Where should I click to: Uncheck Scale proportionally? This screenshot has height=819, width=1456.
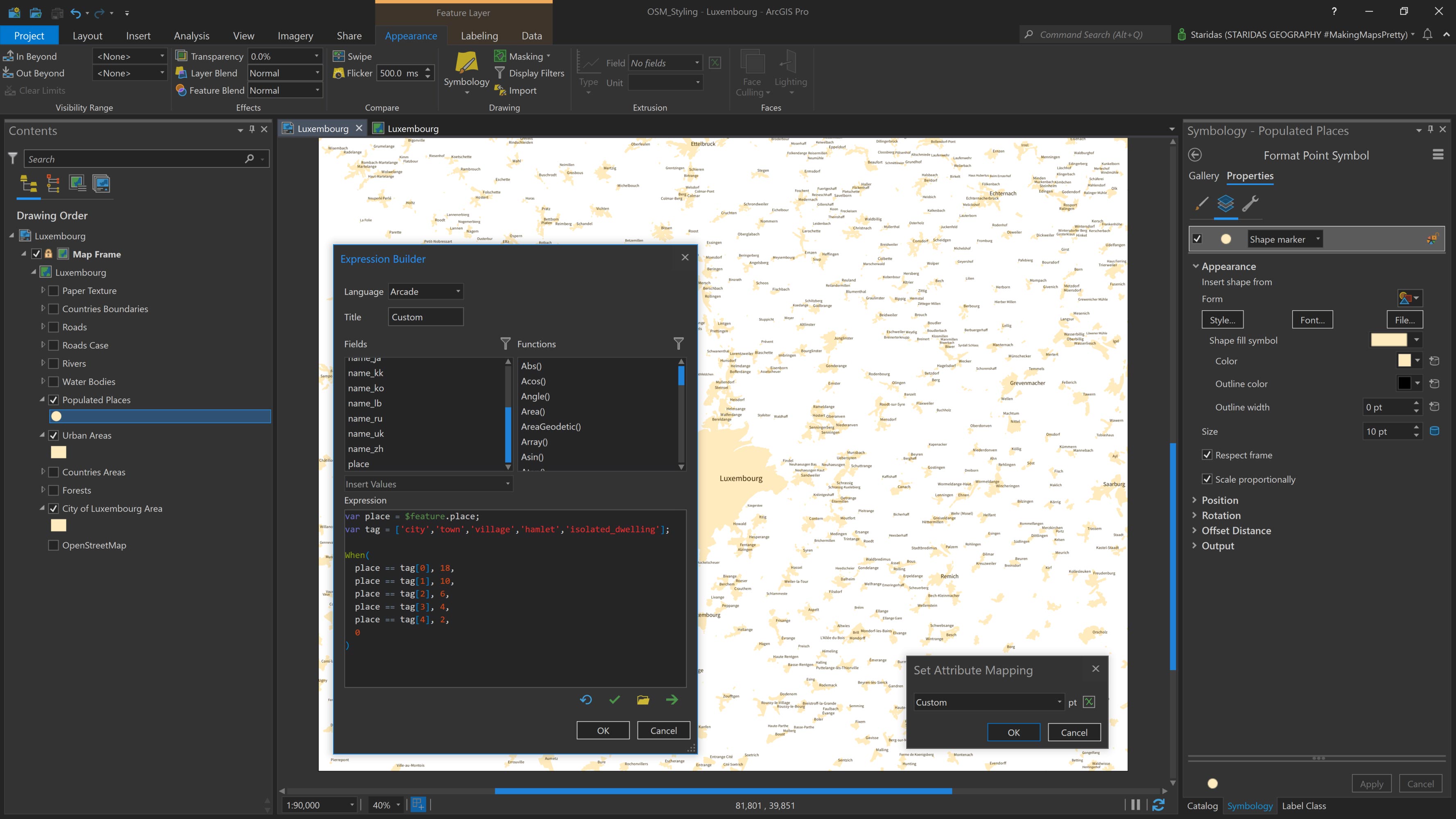(1207, 479)
